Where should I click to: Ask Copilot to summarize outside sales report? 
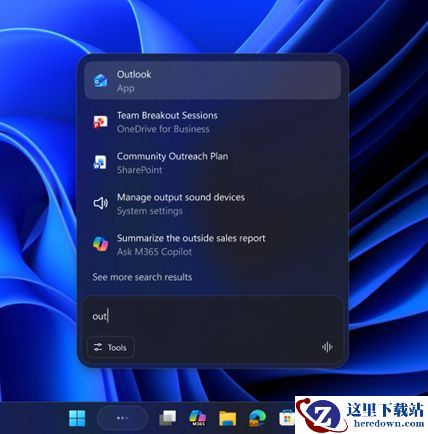pyautogui.click(x=213, y=245)
